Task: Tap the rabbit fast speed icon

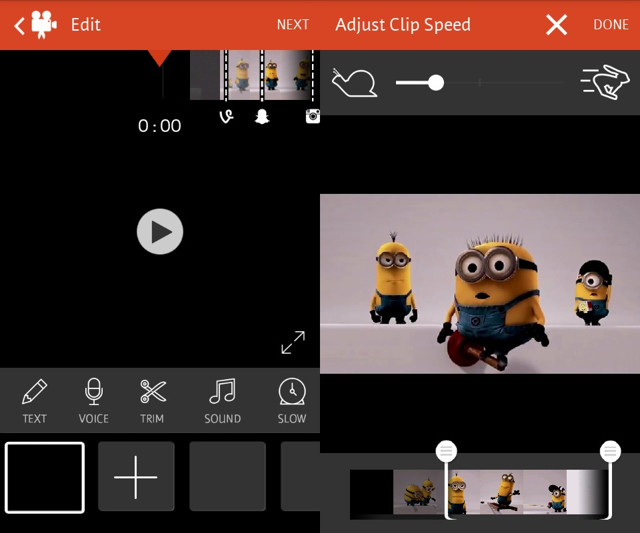Action: click(606, 82)
